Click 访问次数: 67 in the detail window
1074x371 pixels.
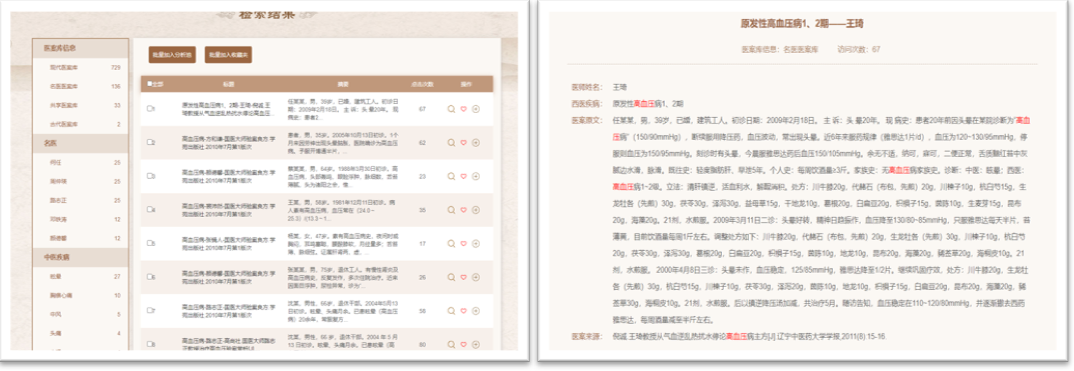(859, 49)
